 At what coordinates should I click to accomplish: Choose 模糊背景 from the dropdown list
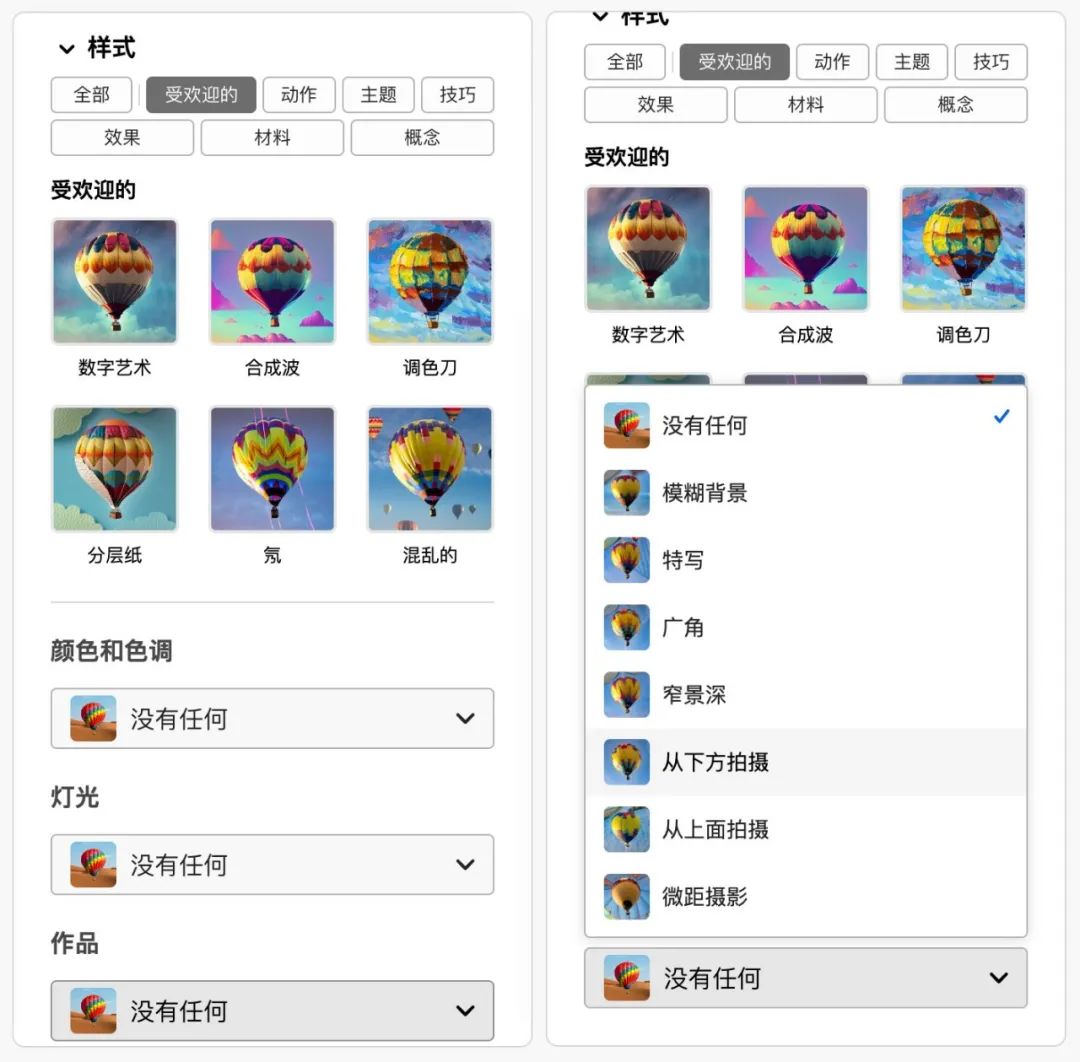click(x=805, y=492)
